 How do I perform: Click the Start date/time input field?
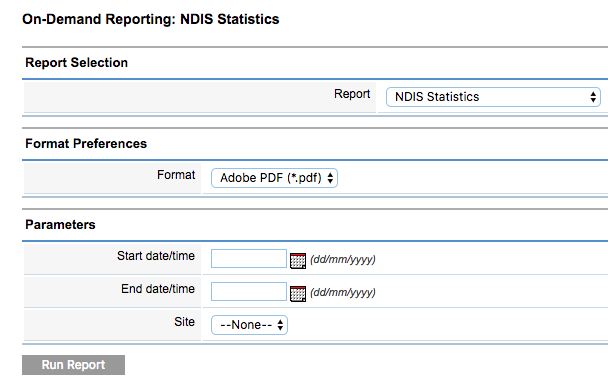(x=249, y=258)
